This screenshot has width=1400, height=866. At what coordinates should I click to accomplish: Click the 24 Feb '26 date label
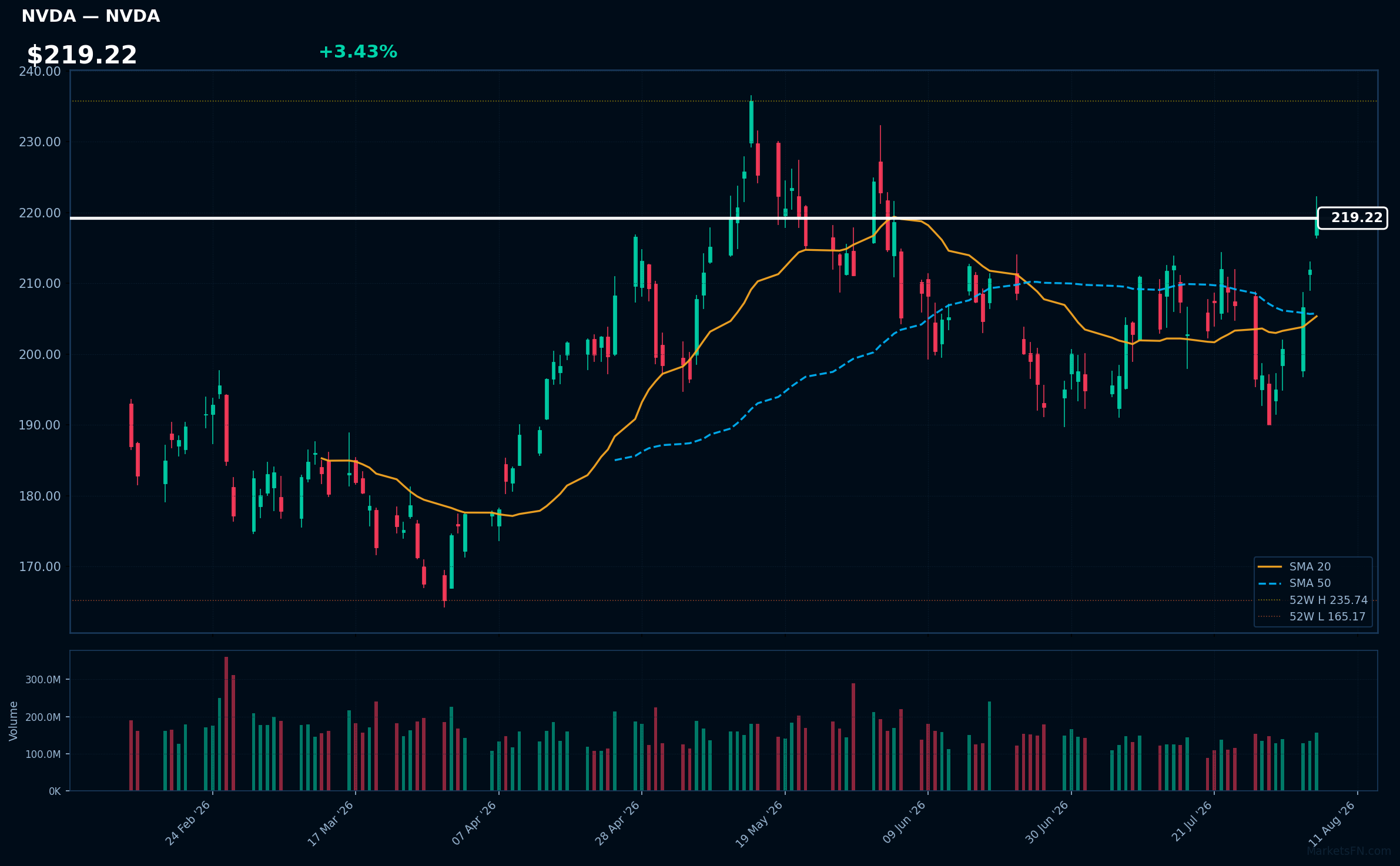pyautogui.click(x=187, y=824)
